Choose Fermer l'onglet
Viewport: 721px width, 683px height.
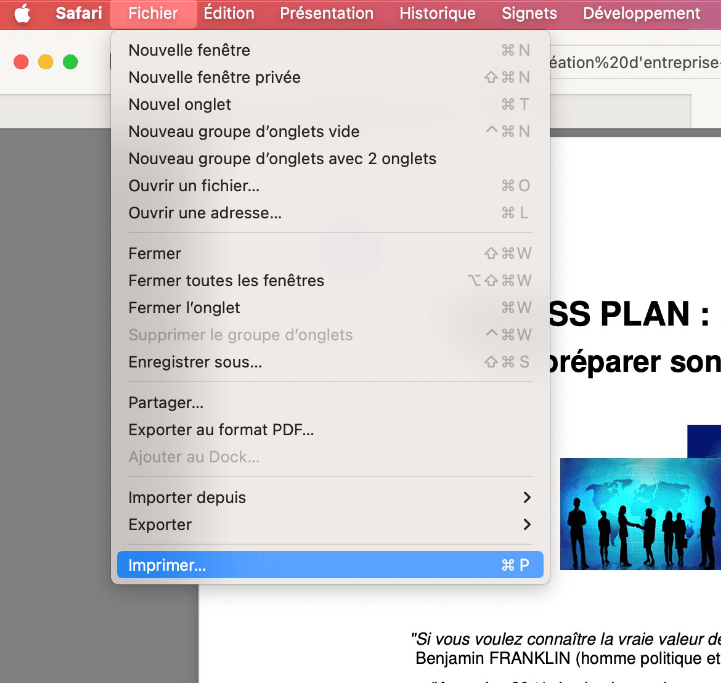point(330,308)
